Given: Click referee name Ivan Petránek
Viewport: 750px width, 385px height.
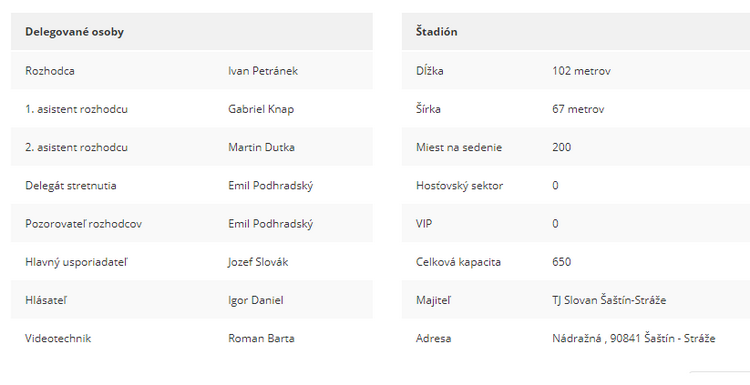Looking at the screenshot, I should 263,71.
